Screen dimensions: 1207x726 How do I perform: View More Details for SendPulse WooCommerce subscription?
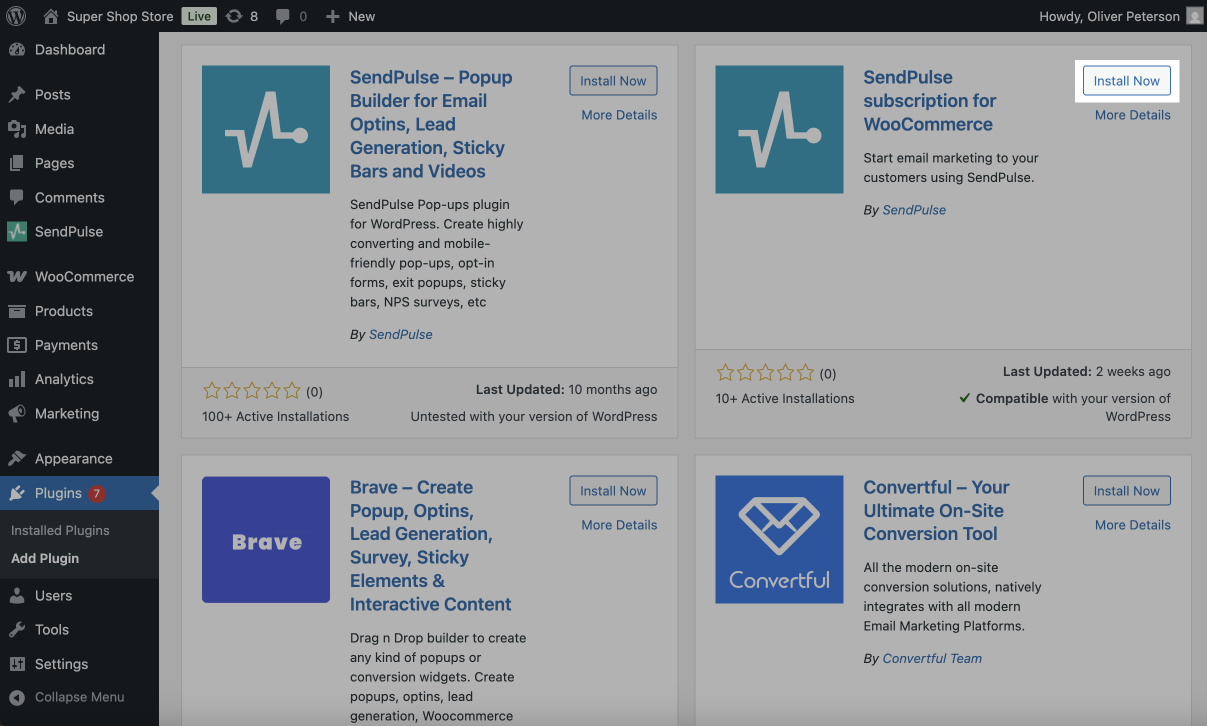pyautogui.click(x=1133, y=115)
